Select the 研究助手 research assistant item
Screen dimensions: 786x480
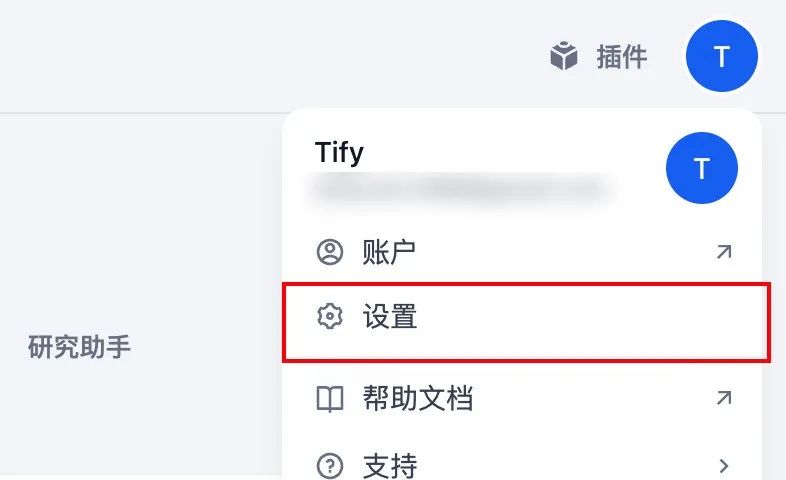(x=79, y=346)
